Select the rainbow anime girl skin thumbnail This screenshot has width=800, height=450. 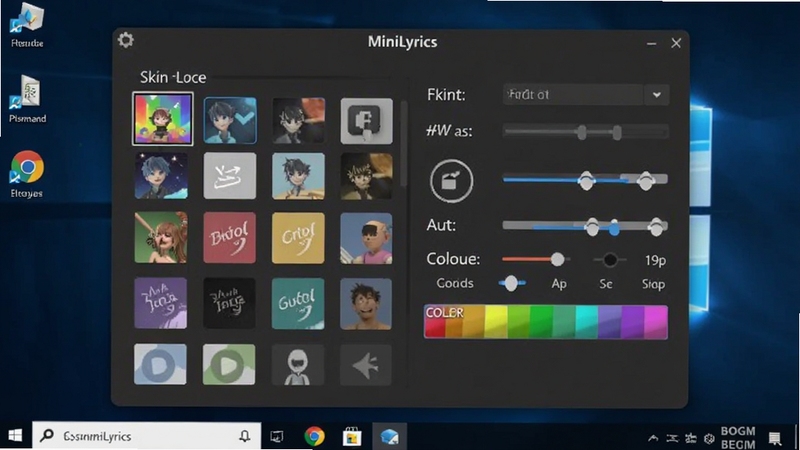tap(163, 119)
